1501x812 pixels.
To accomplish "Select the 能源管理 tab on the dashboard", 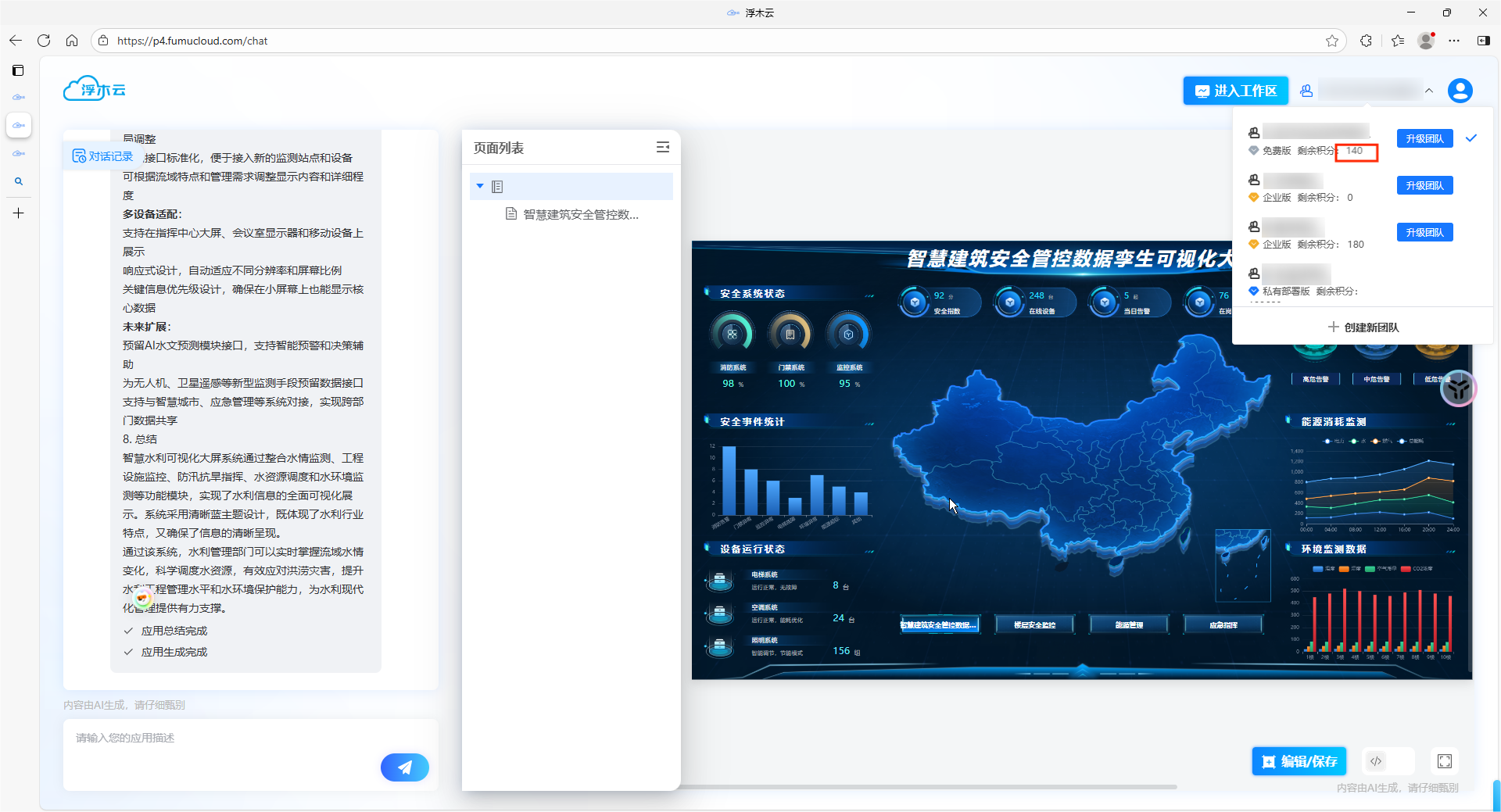I will click(x=1129, y=624).
